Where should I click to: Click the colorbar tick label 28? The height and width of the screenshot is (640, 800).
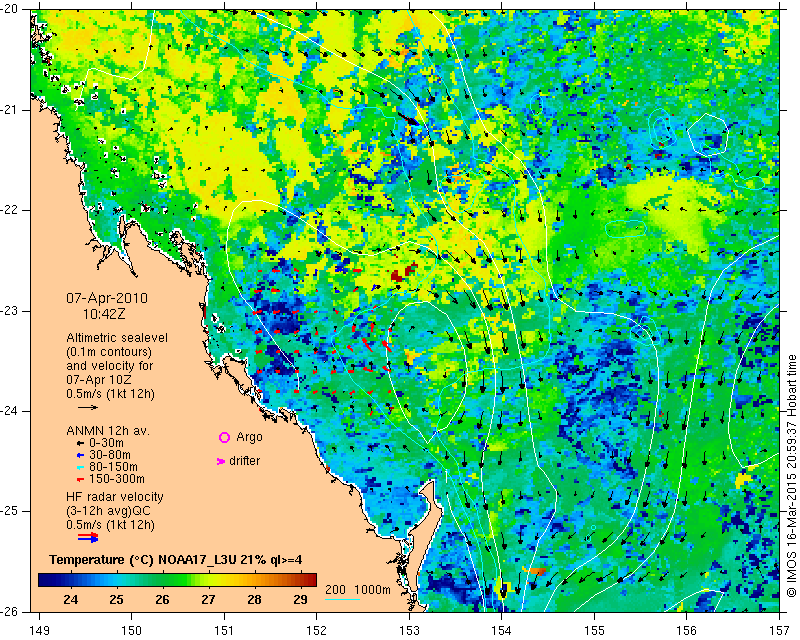click(x=254, y=600)
